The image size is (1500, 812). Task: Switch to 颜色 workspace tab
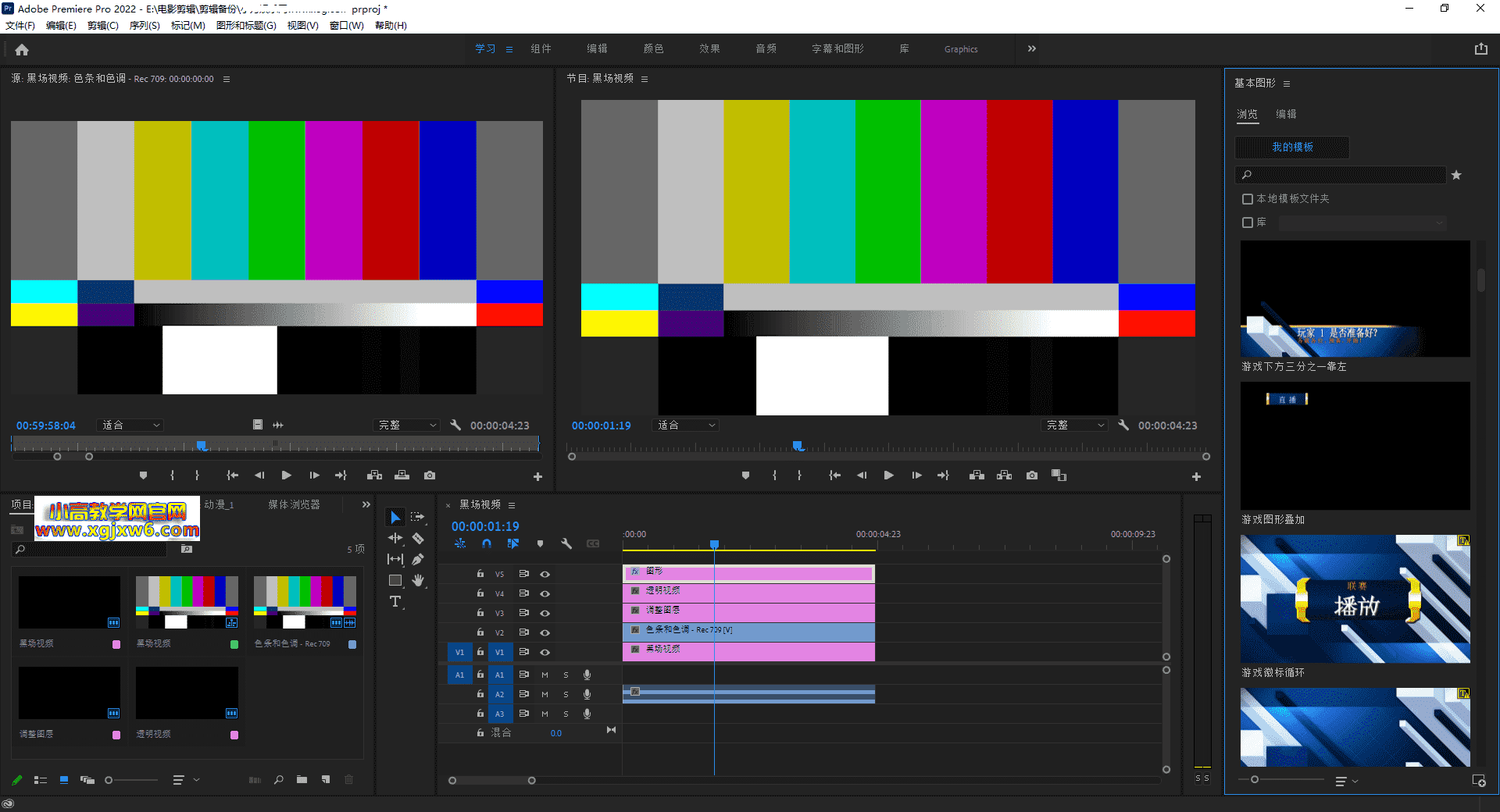(653, 48)
